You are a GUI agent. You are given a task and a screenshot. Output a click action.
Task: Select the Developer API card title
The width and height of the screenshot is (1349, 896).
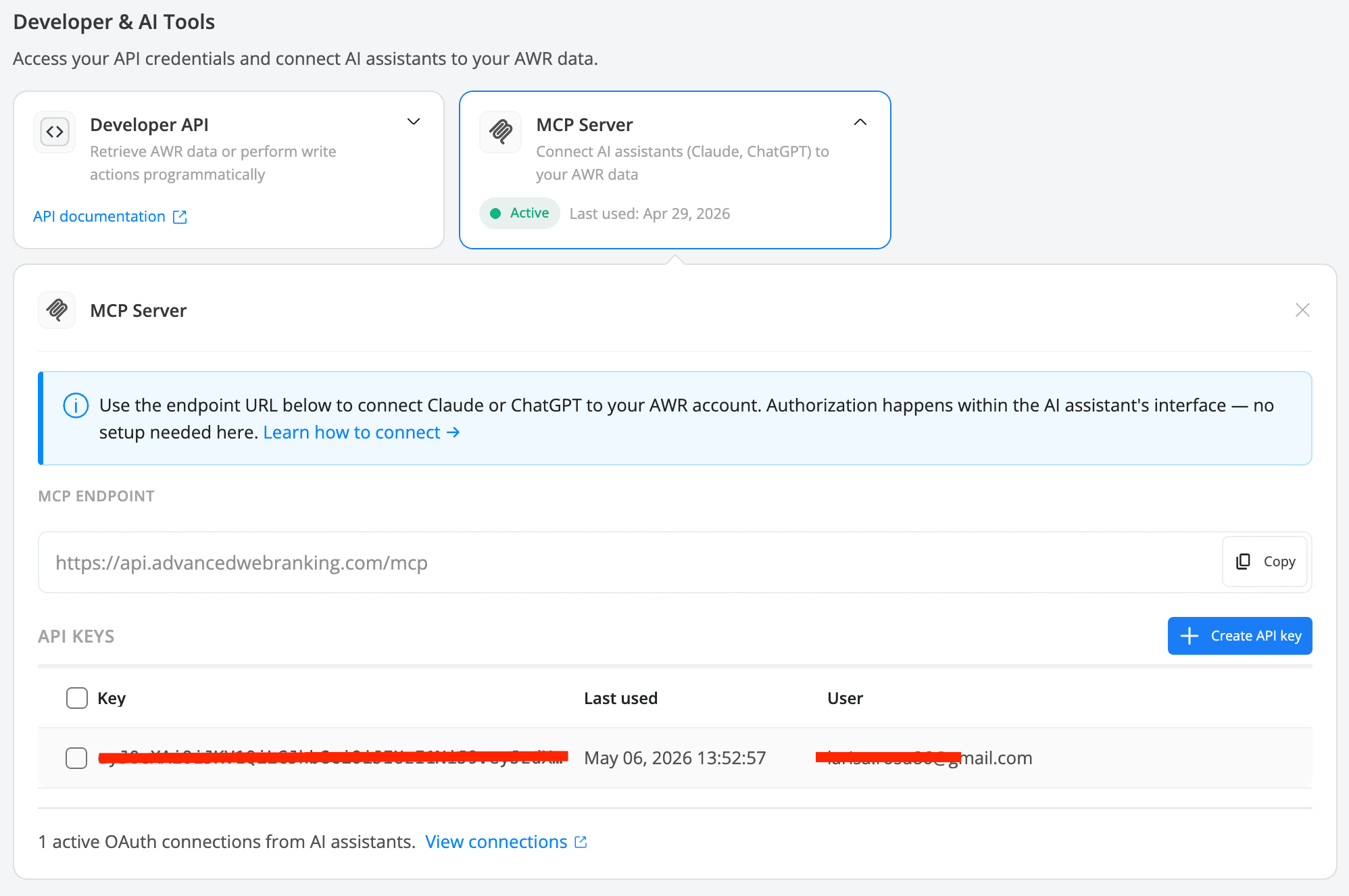(x=149, y=125)
